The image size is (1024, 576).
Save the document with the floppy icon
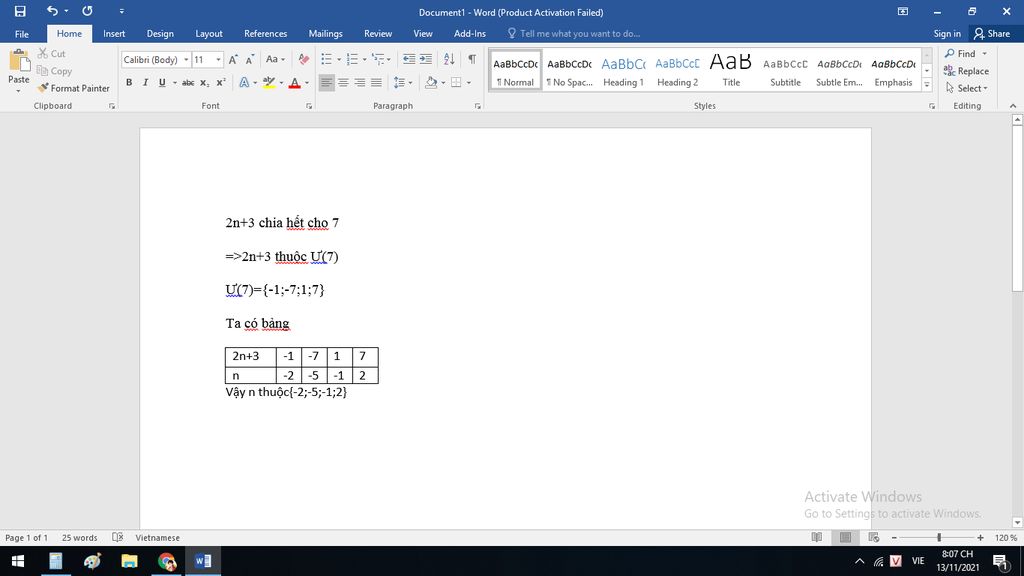click(x=20, y=11)
